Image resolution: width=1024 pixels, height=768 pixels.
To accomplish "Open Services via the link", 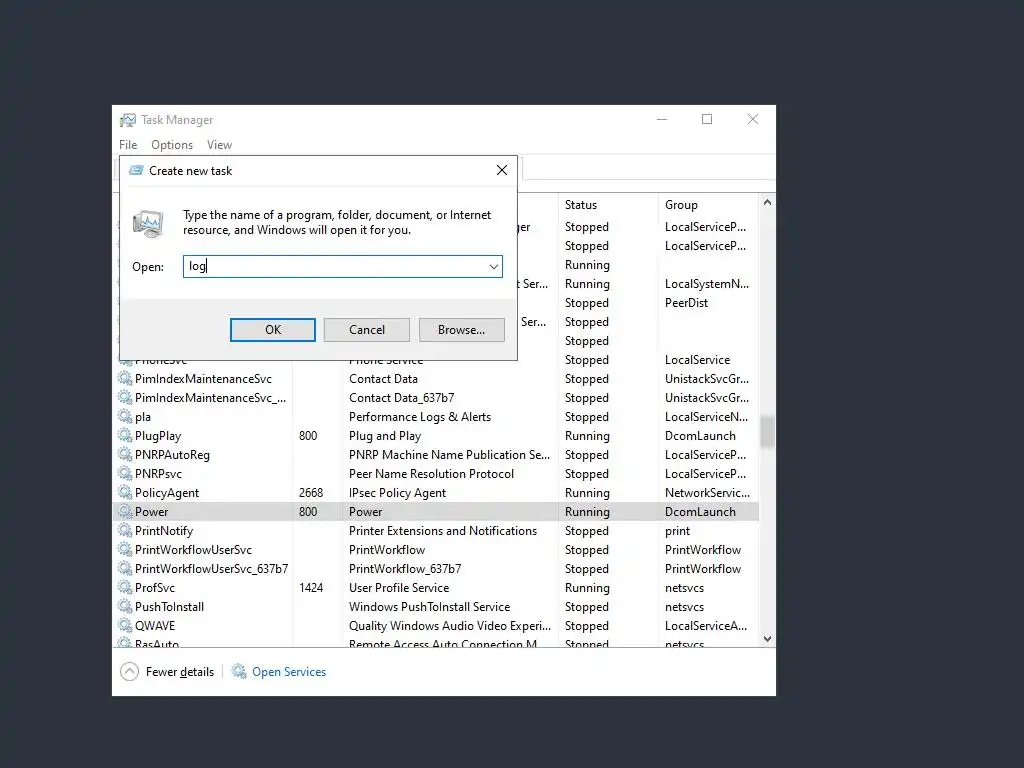I will coord(289,671).
